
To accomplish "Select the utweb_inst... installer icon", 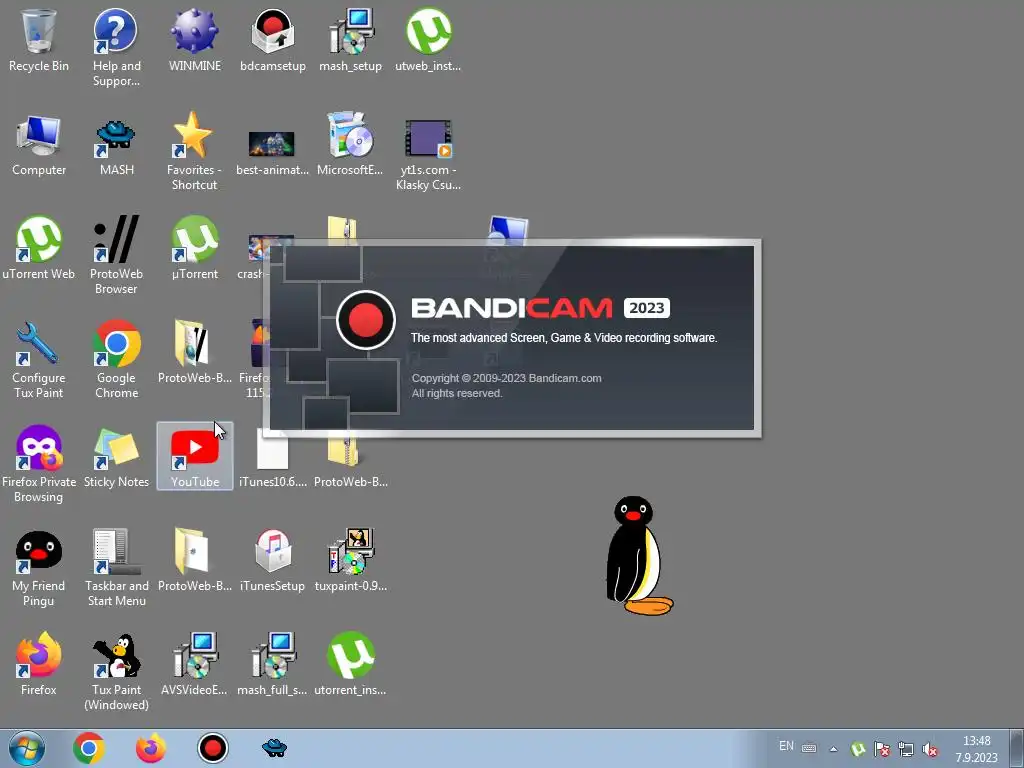I will 428,40.
